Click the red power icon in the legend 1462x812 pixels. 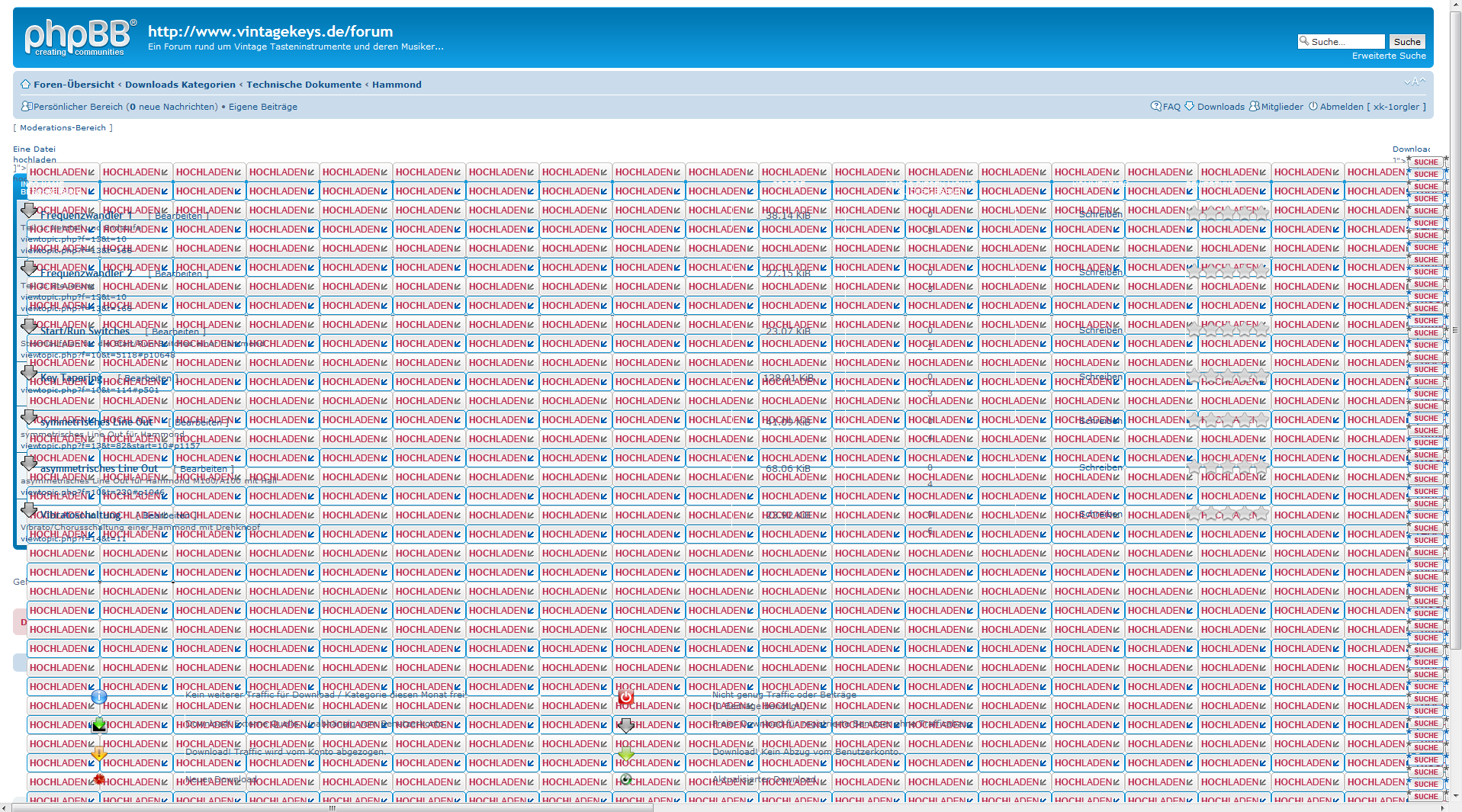click(x=625, y=697)
